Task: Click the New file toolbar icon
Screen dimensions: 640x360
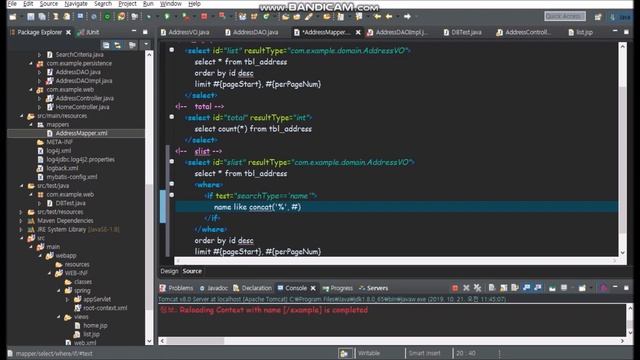Action: tap(13, 17)
